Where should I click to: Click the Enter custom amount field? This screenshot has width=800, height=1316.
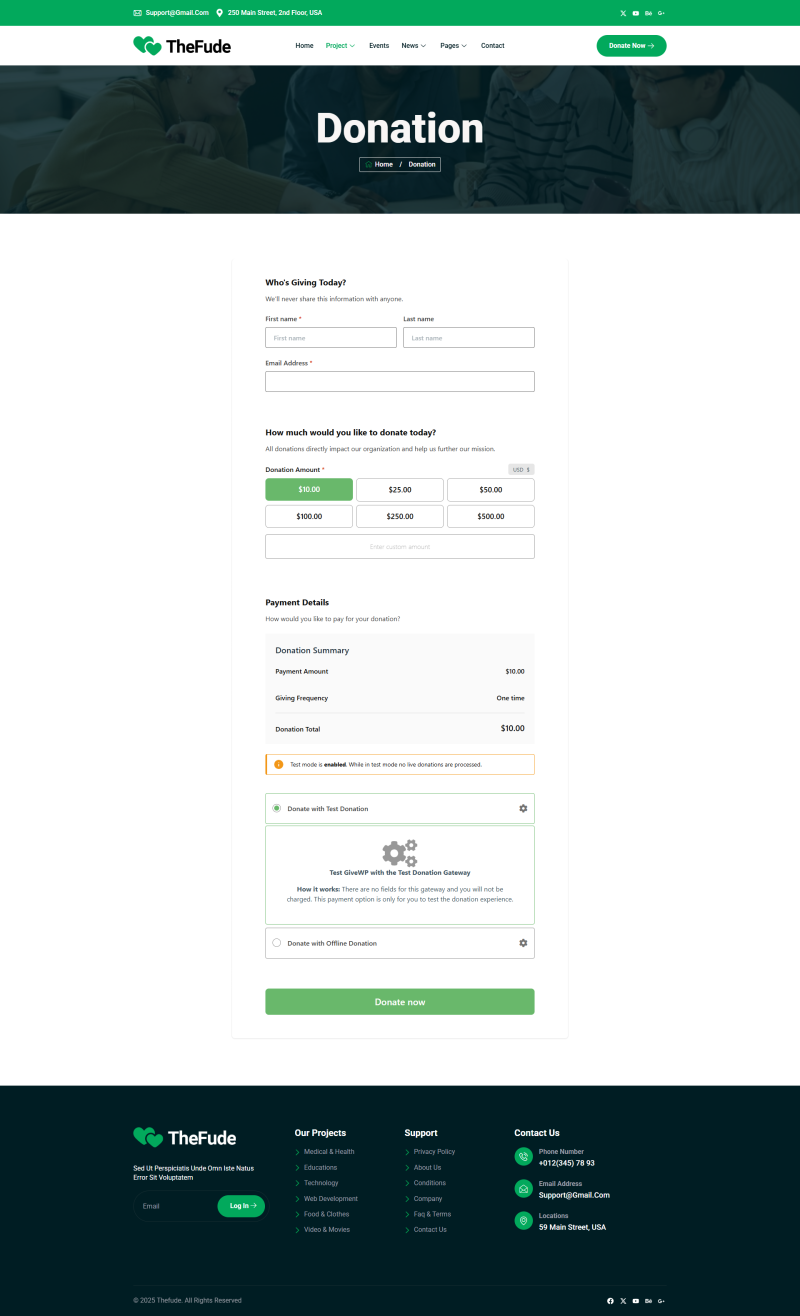400,546
